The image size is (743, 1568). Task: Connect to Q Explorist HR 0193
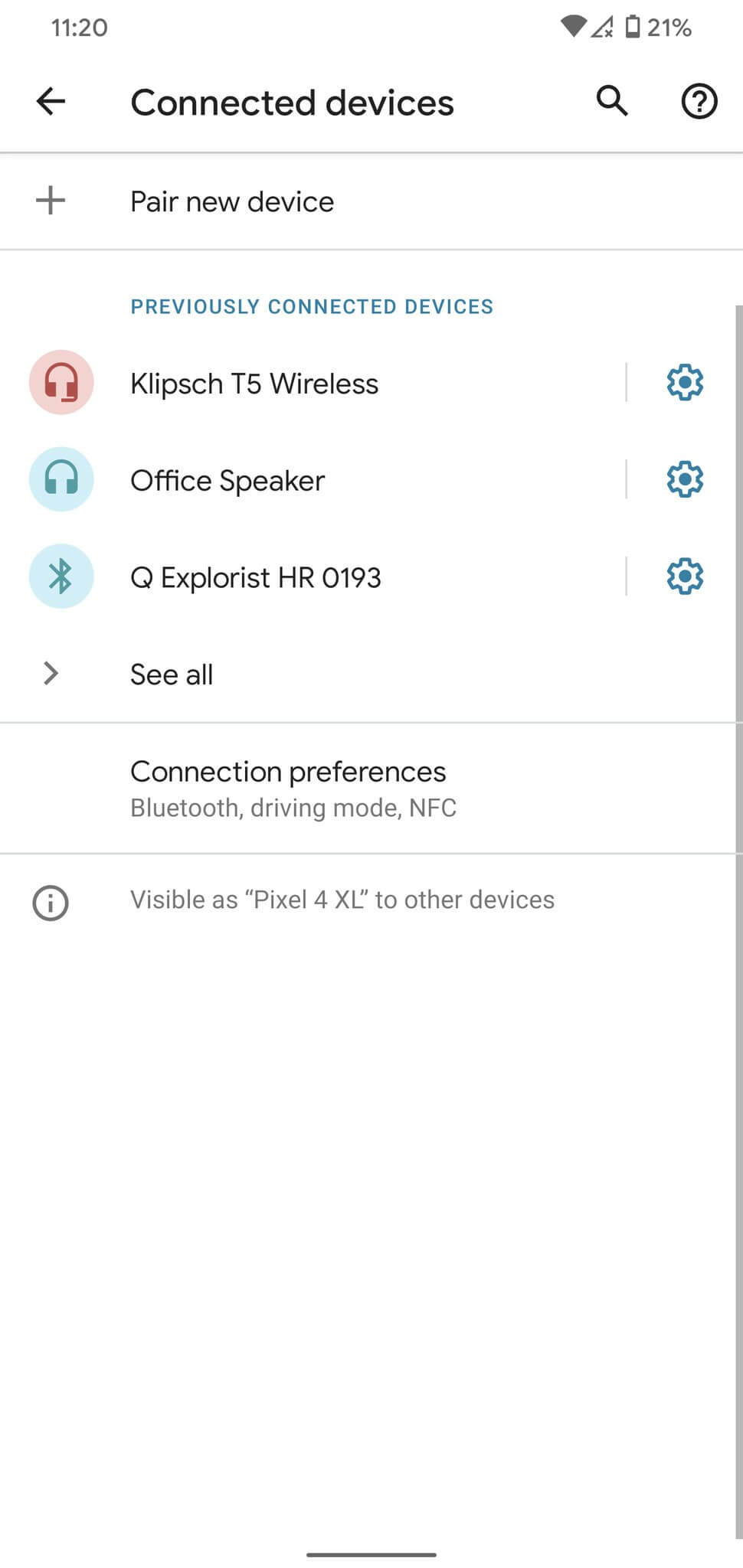coord(255,577)
